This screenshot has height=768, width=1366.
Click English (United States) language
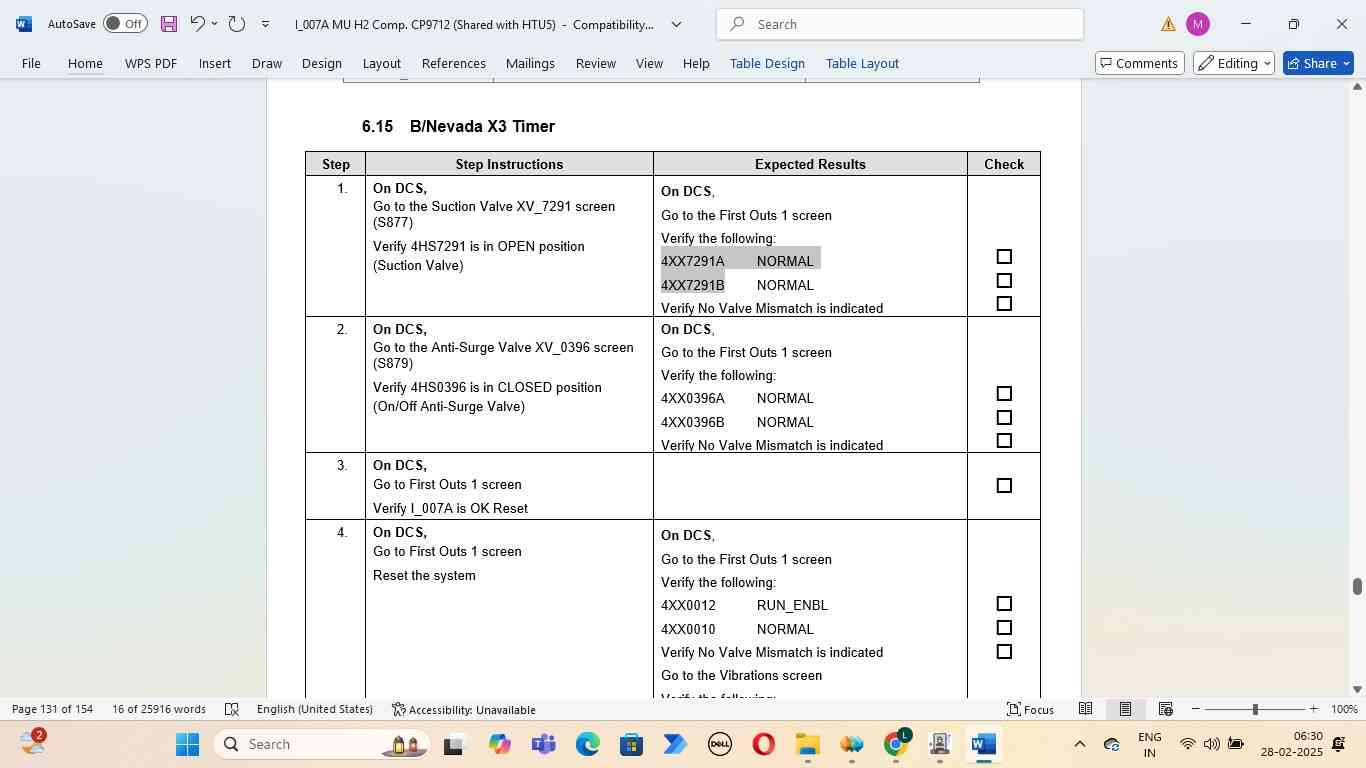click(315, 709)
